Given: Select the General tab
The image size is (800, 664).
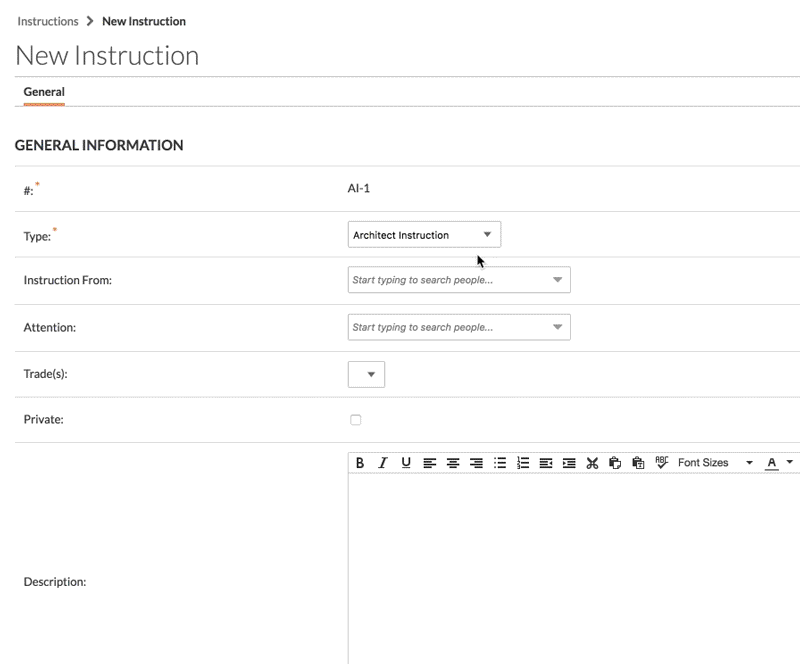Looking at the screenshot, I should coord(44,92).
